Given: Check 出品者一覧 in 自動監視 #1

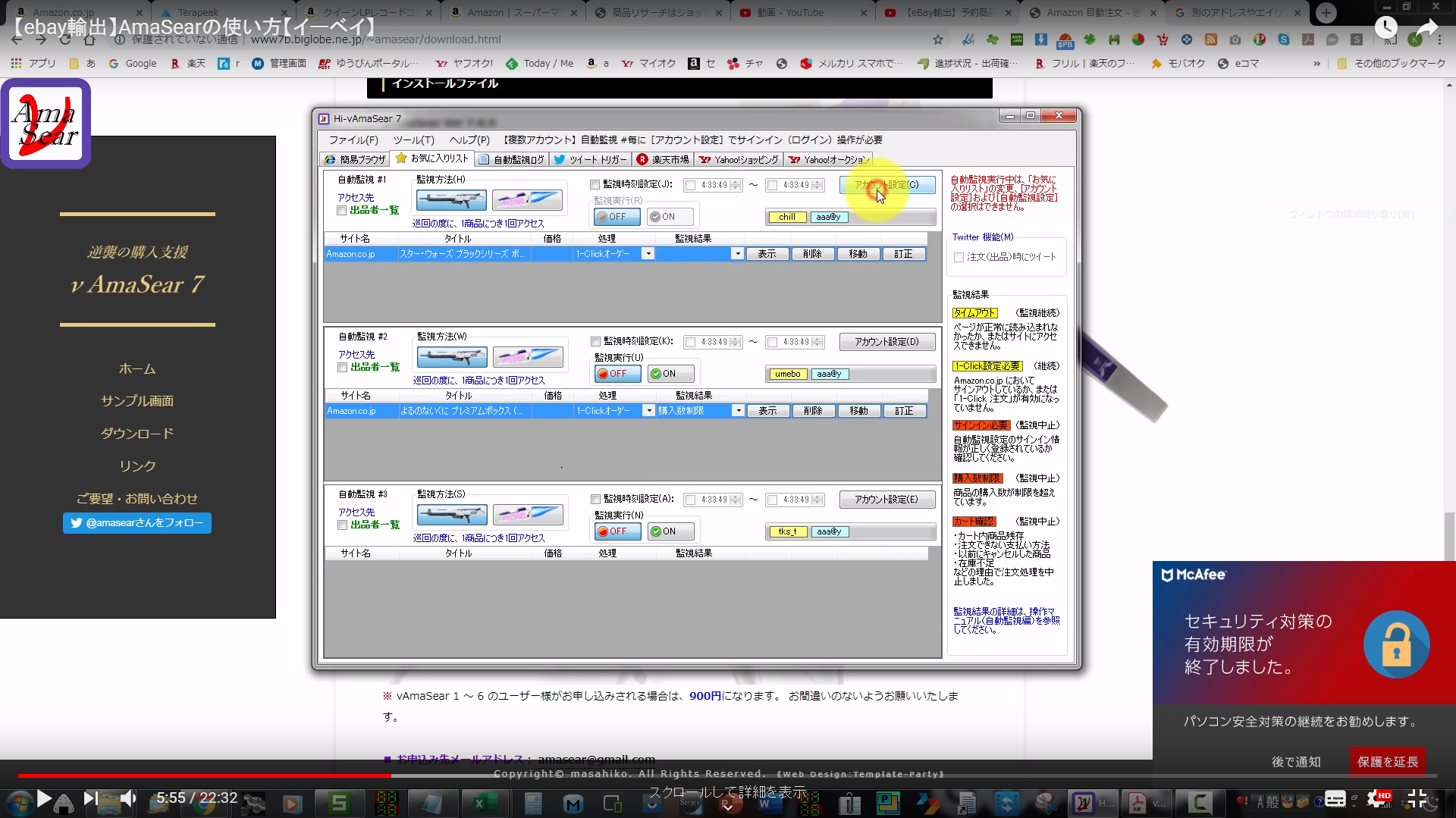Looking at the screenshot, I should [x=342, y=211].
